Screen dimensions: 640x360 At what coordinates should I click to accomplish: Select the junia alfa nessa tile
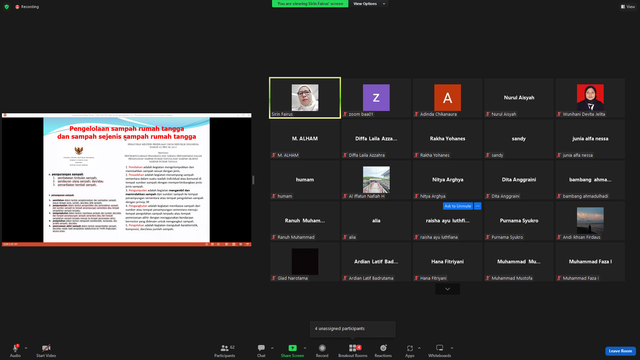tap(590, 139)
